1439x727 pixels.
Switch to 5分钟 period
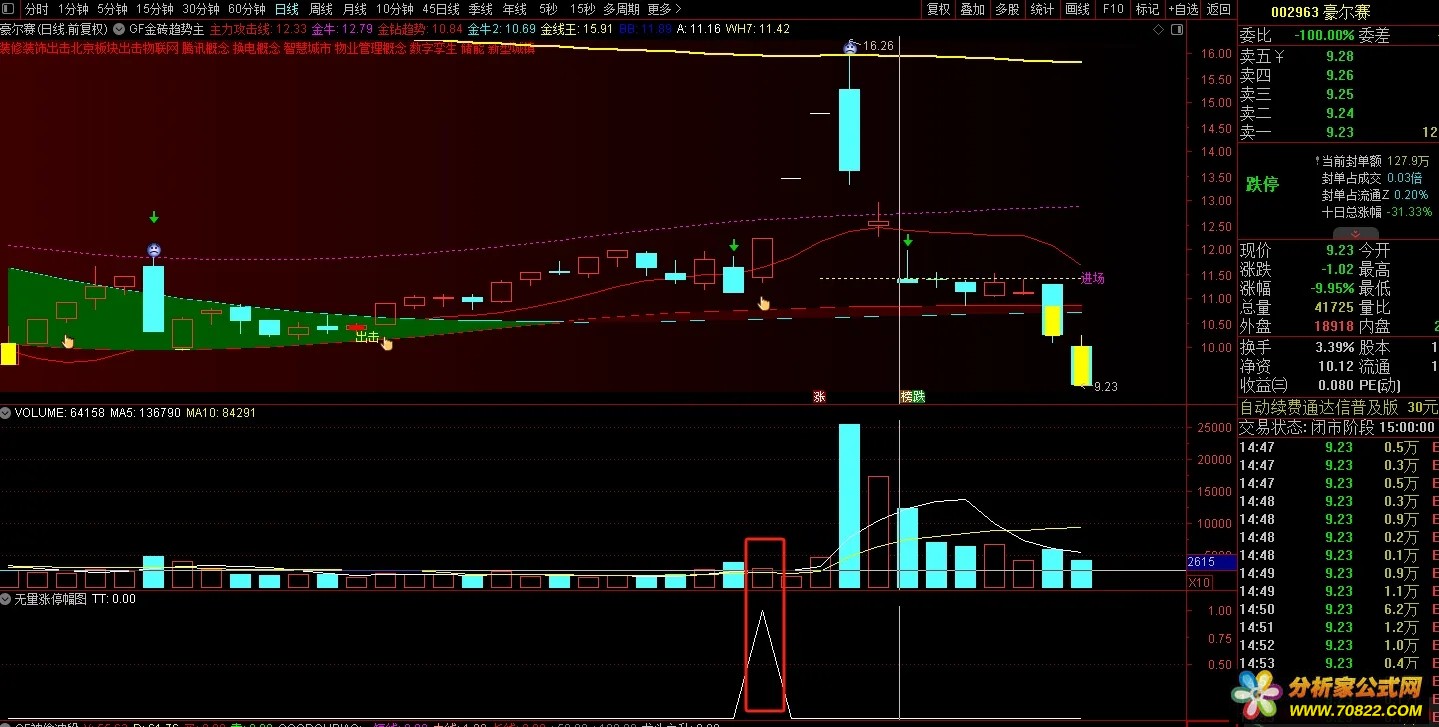(112, 9)
